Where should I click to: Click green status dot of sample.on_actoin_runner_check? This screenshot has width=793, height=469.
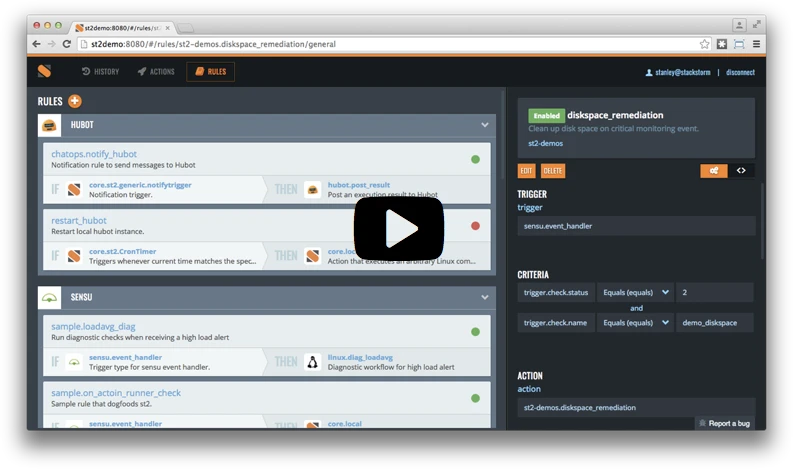pyautogui.click(x=475, y=398)
